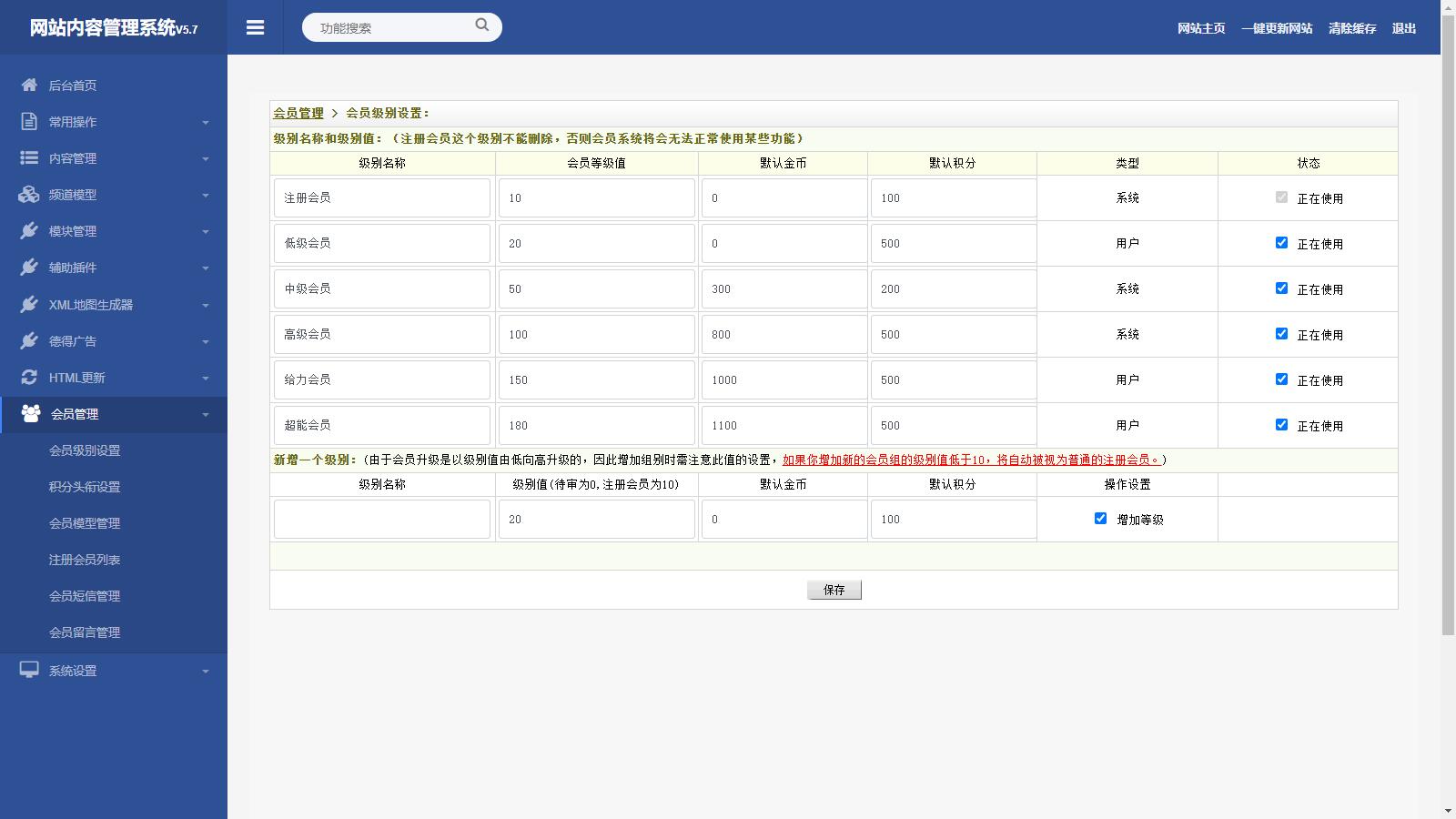
Task: Uncheck 正在使用 for 低级会员 row
Action: pos(1281,243)
